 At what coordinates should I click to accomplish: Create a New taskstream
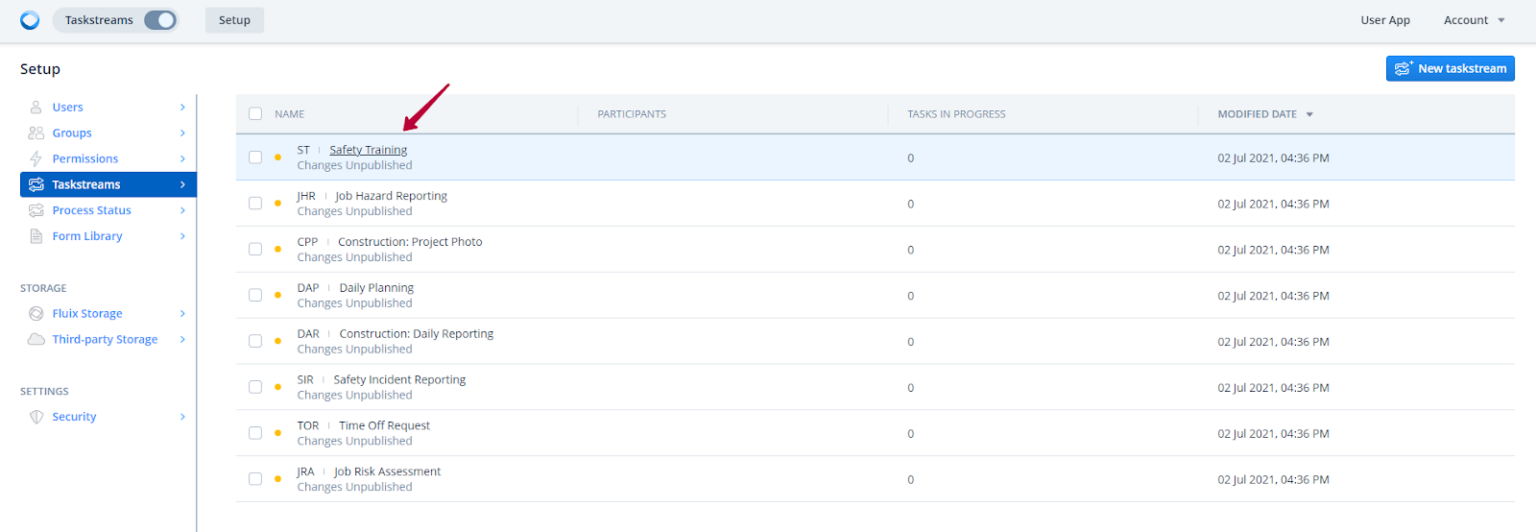tap(1450, 68)
